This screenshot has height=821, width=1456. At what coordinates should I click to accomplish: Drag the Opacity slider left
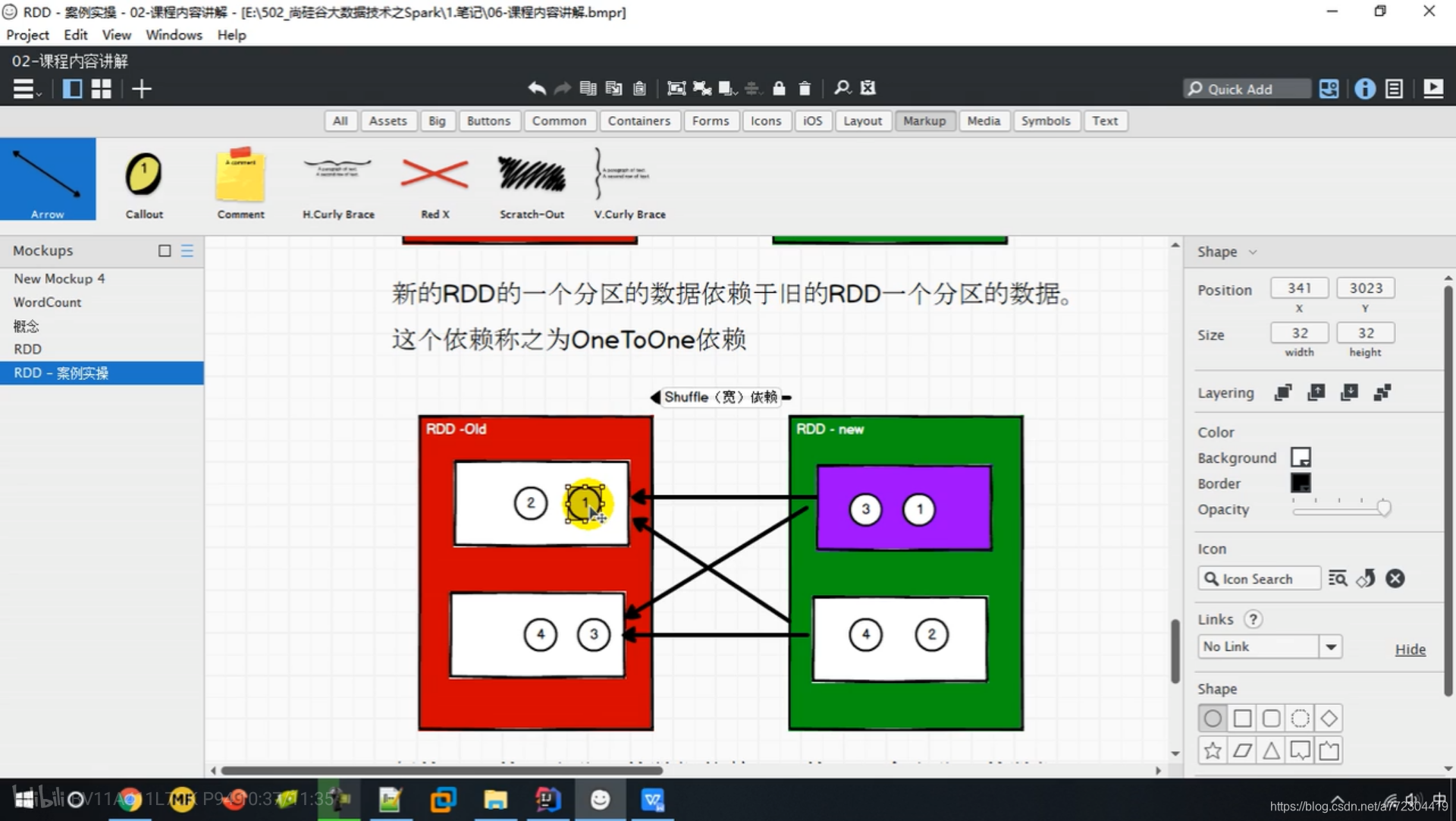tap(1382, 509)
